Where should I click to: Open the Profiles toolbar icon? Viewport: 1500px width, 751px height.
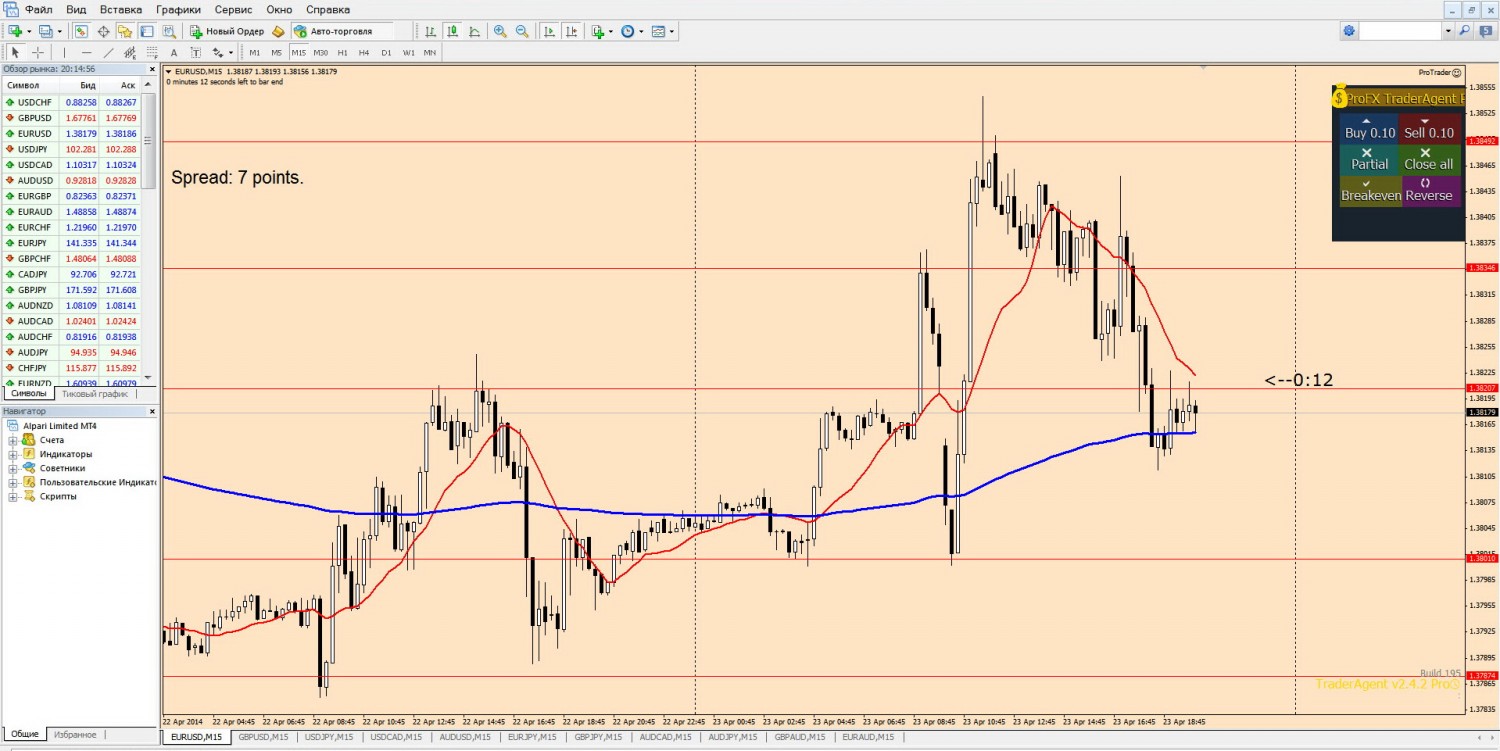(45, 31)
